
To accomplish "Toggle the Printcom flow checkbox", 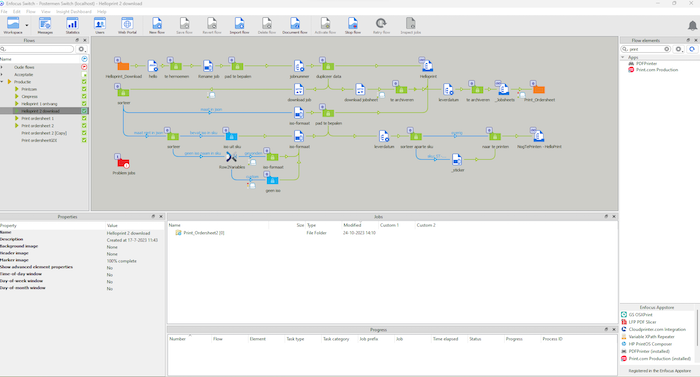I will coord(84,89).
